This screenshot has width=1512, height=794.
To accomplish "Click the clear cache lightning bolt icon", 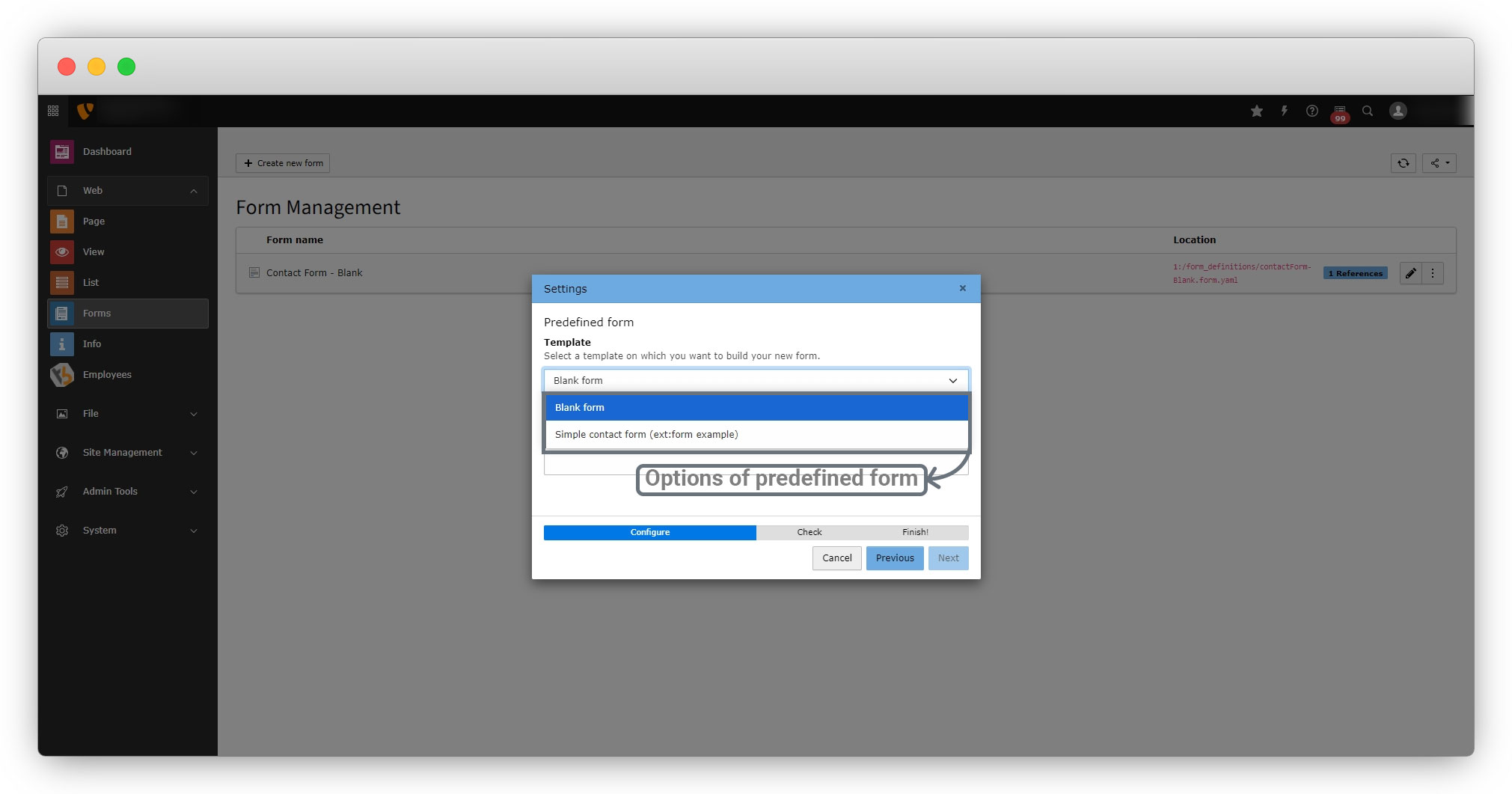I will [1284, 111].
